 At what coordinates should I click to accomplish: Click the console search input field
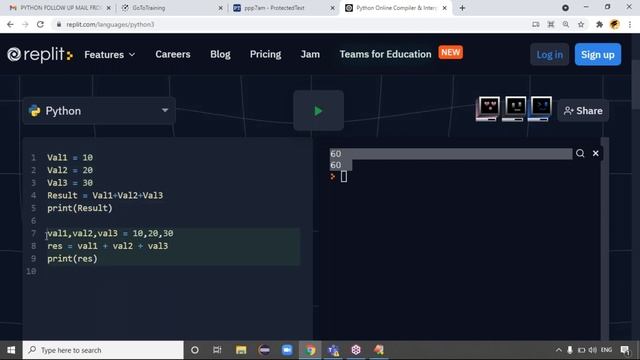coord(451,154)
